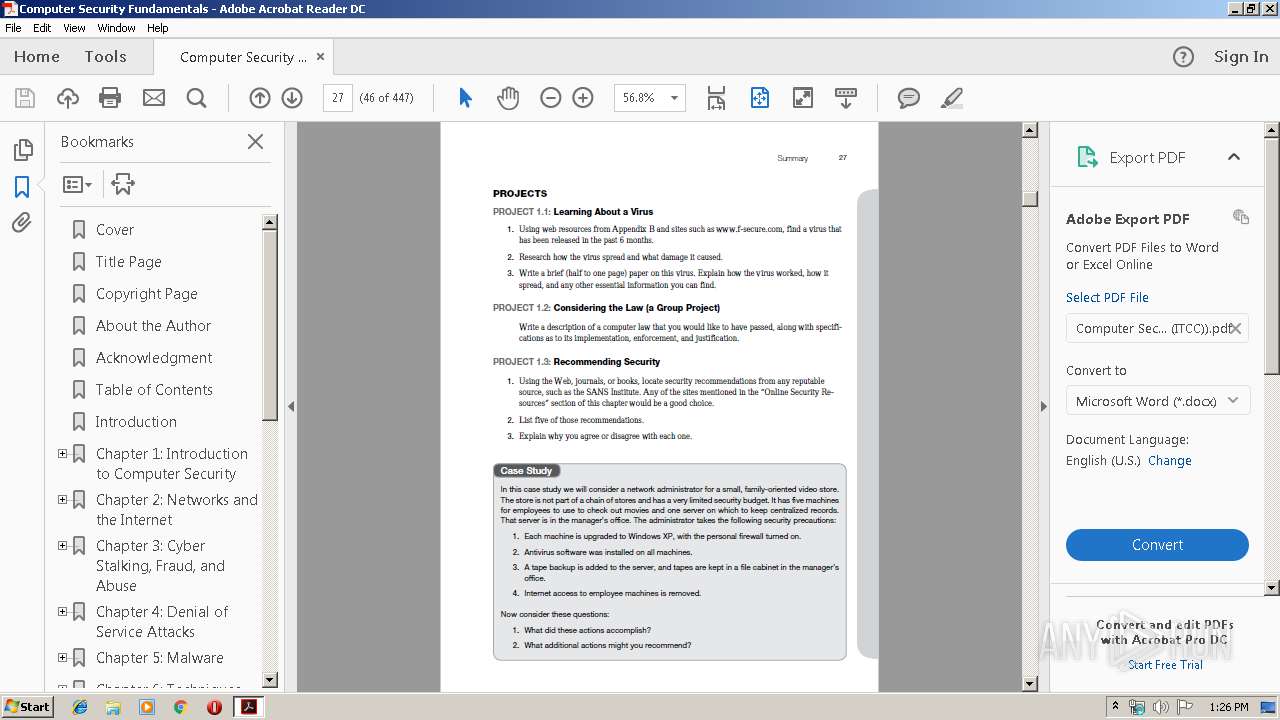The height and width of the screenshot is (720, 1280).
Task: Click Sign In link
Action: [x=1241, y=57]
